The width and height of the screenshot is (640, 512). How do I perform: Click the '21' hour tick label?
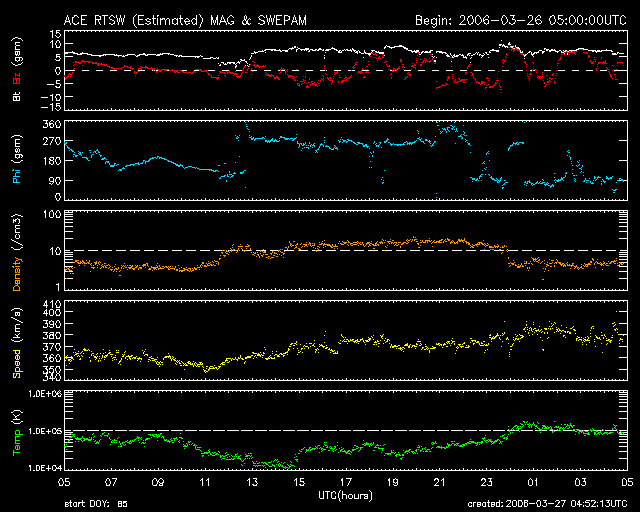tap(440, 482)
